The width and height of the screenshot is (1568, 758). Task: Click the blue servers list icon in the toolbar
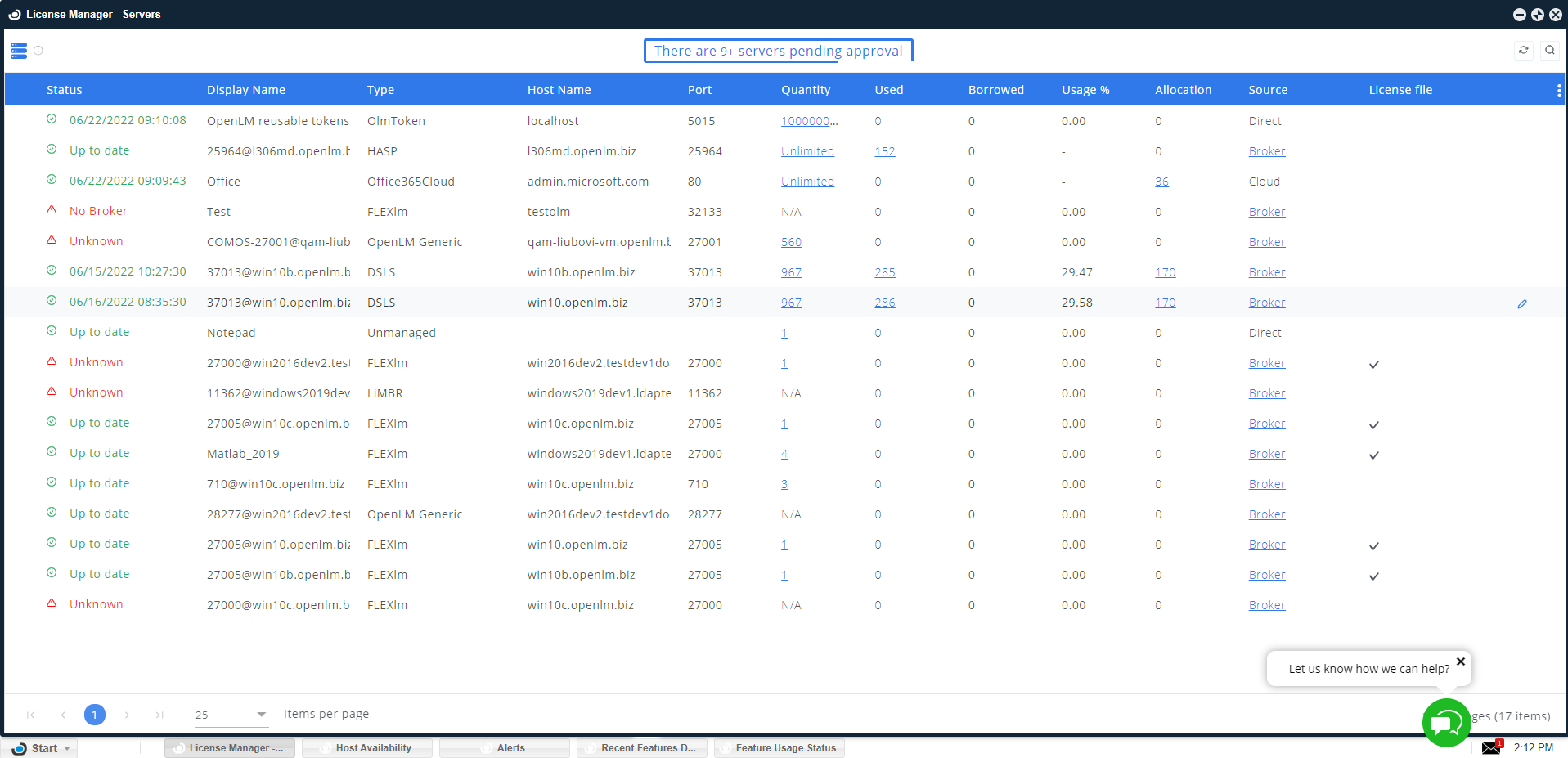coord(17,50)
